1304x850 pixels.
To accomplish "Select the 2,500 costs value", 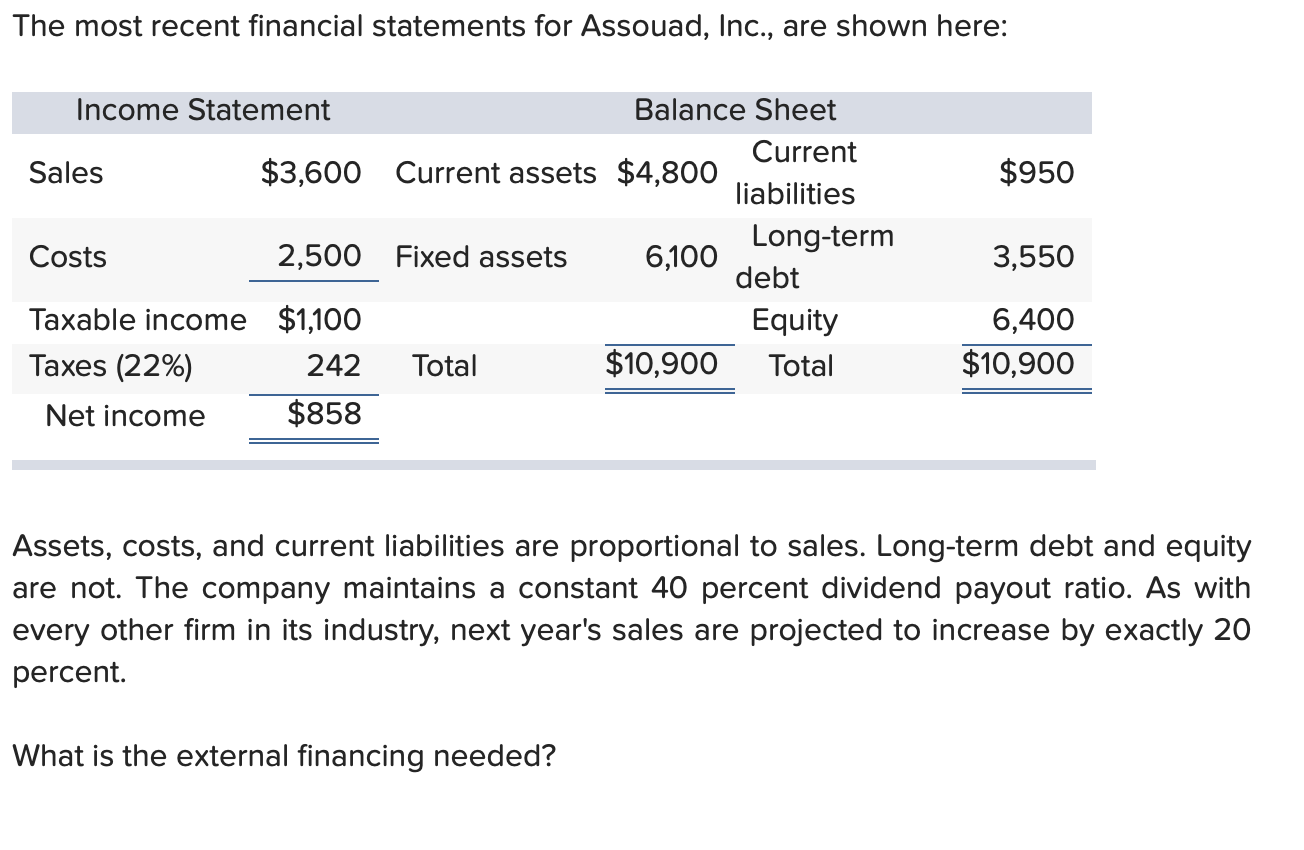I will pos(319,257).
